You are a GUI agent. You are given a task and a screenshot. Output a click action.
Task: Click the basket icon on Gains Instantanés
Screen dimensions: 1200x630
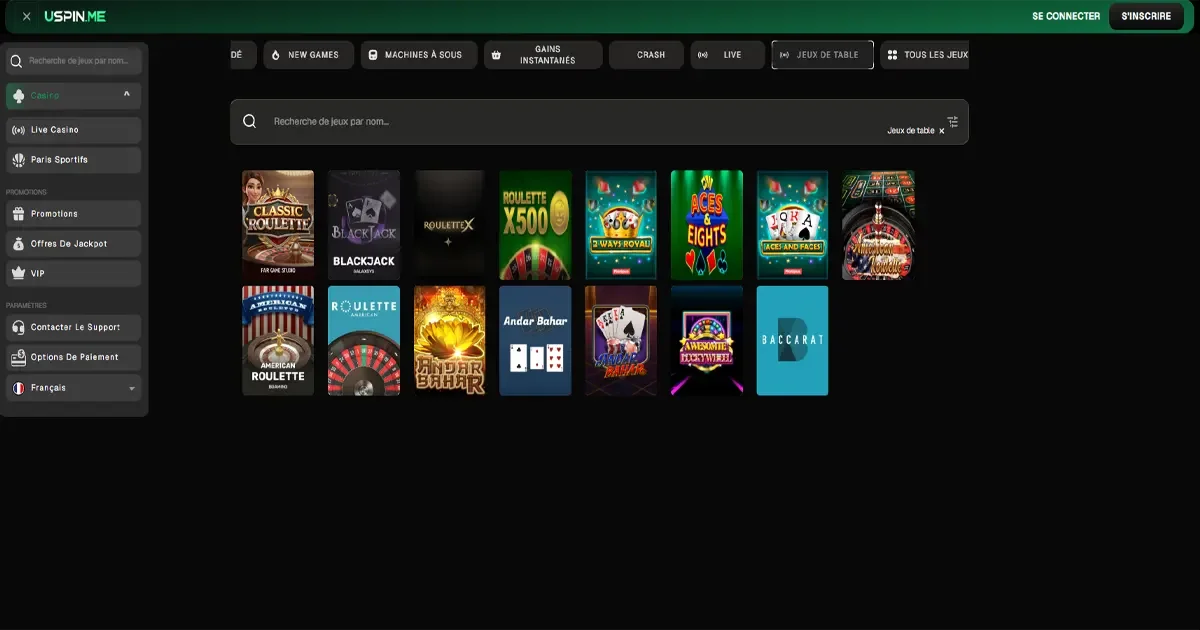click(496, 55)
